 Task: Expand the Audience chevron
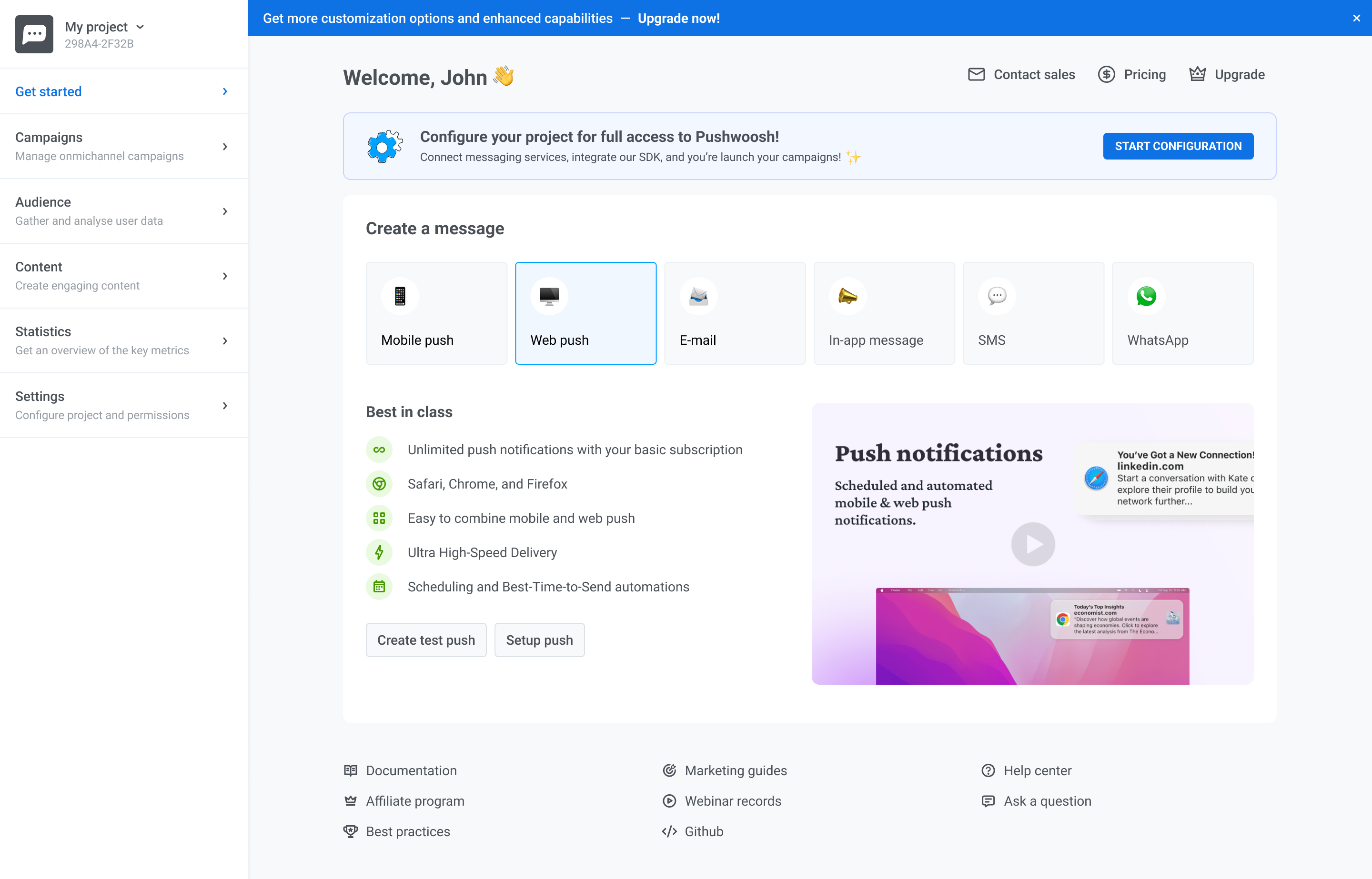click(x=225, y=211)
